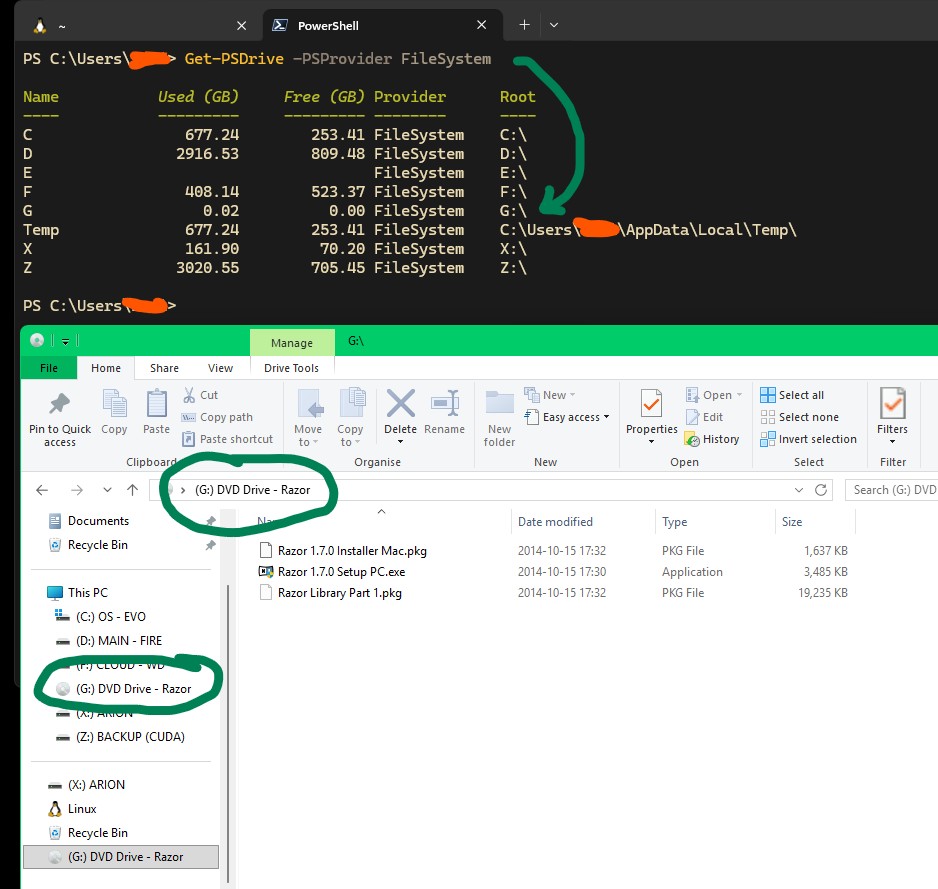Click the Search (G:) DVD input field

click(891, 490)
